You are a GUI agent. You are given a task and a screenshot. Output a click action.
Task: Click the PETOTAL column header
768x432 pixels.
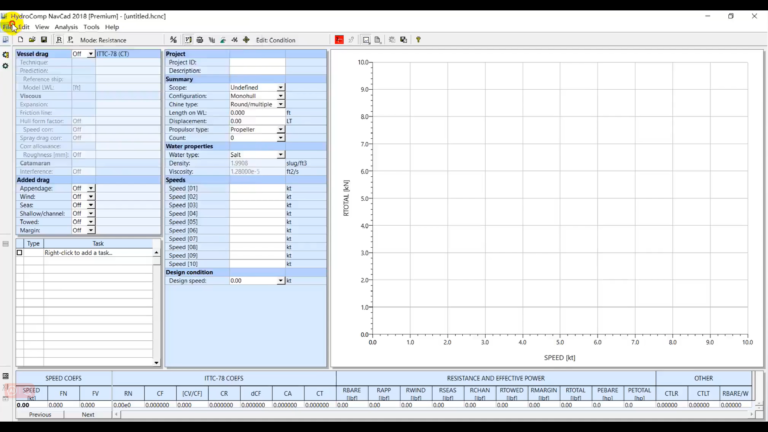639,393
